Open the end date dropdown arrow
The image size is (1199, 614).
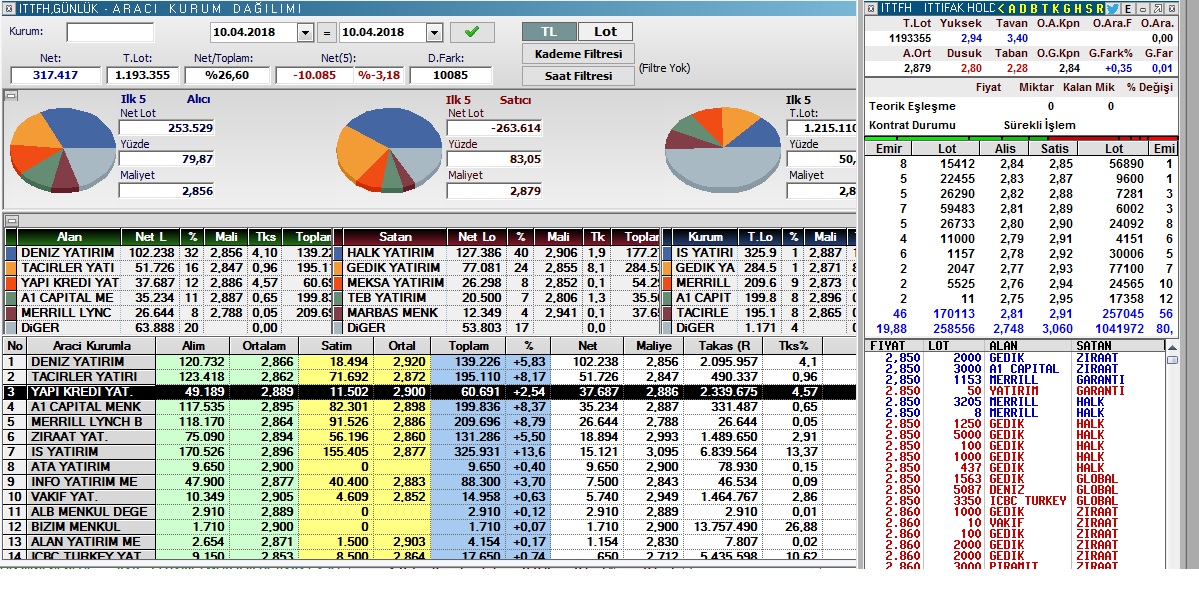434,33
